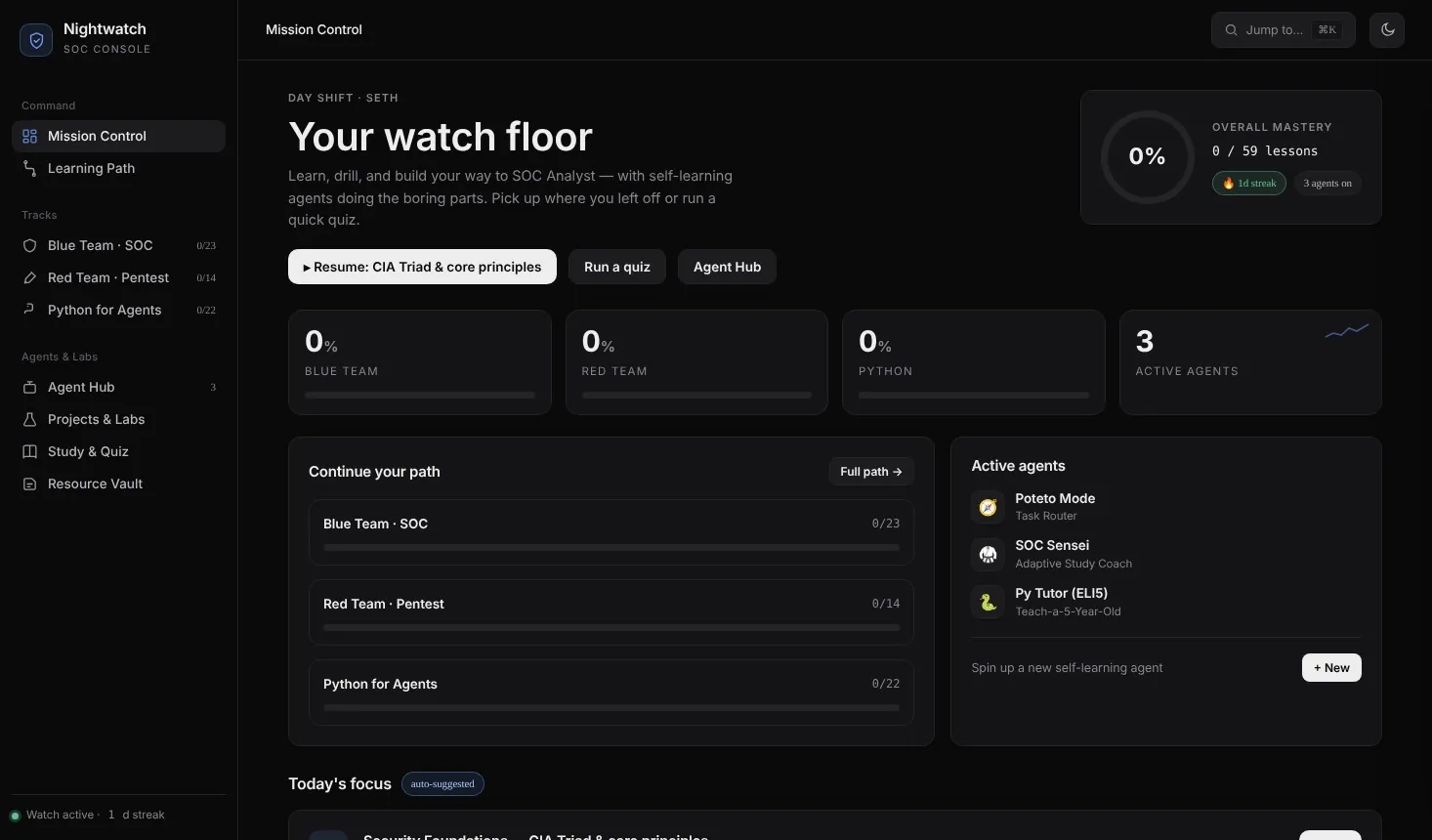Screen dimensions: 1432x840
Task: Click the Agent Hub count badge 3
Action: point(213,388)
